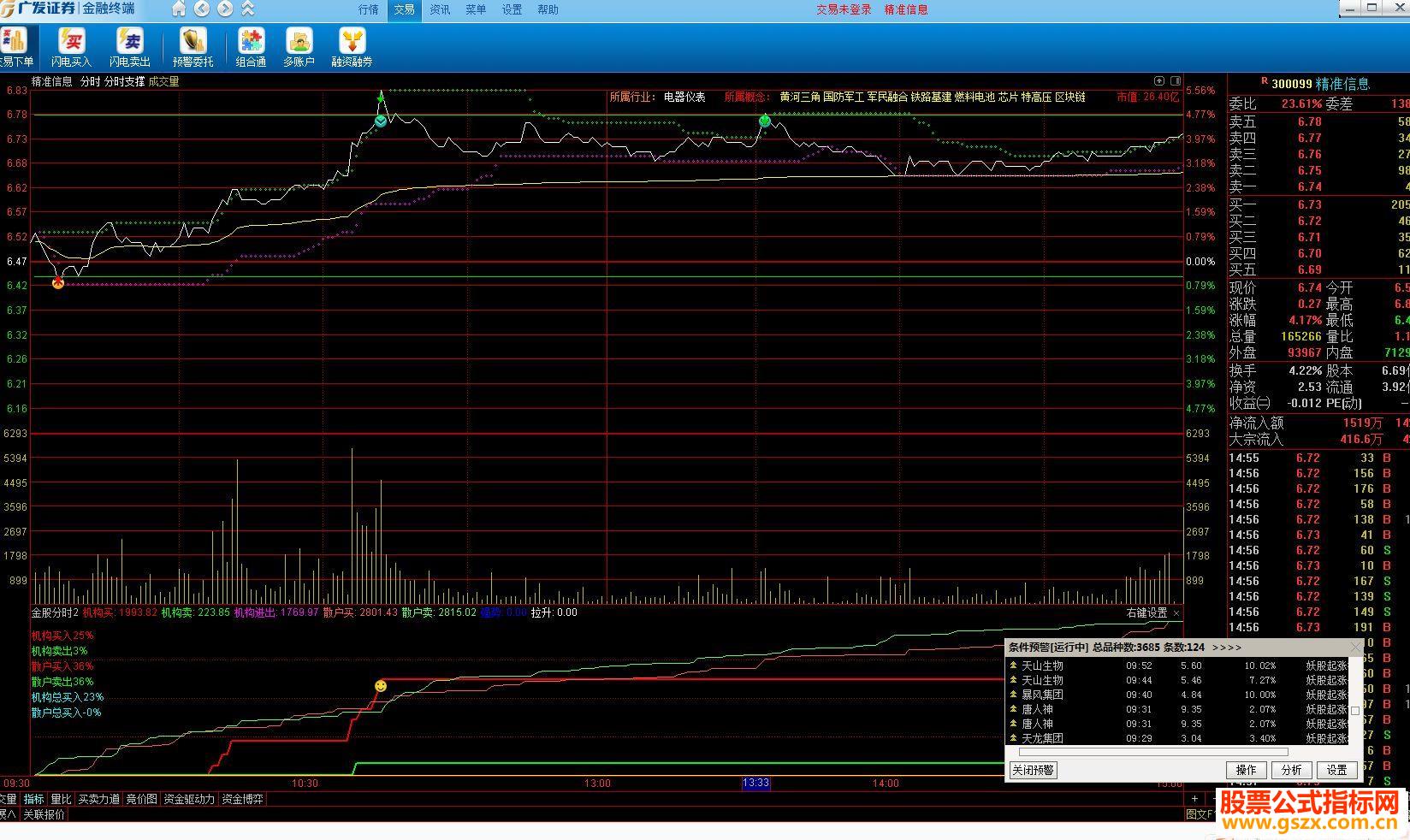The image size is (1410, 840).
Task: Navigate forward with right arrow icon
Action: click(225, 9)
